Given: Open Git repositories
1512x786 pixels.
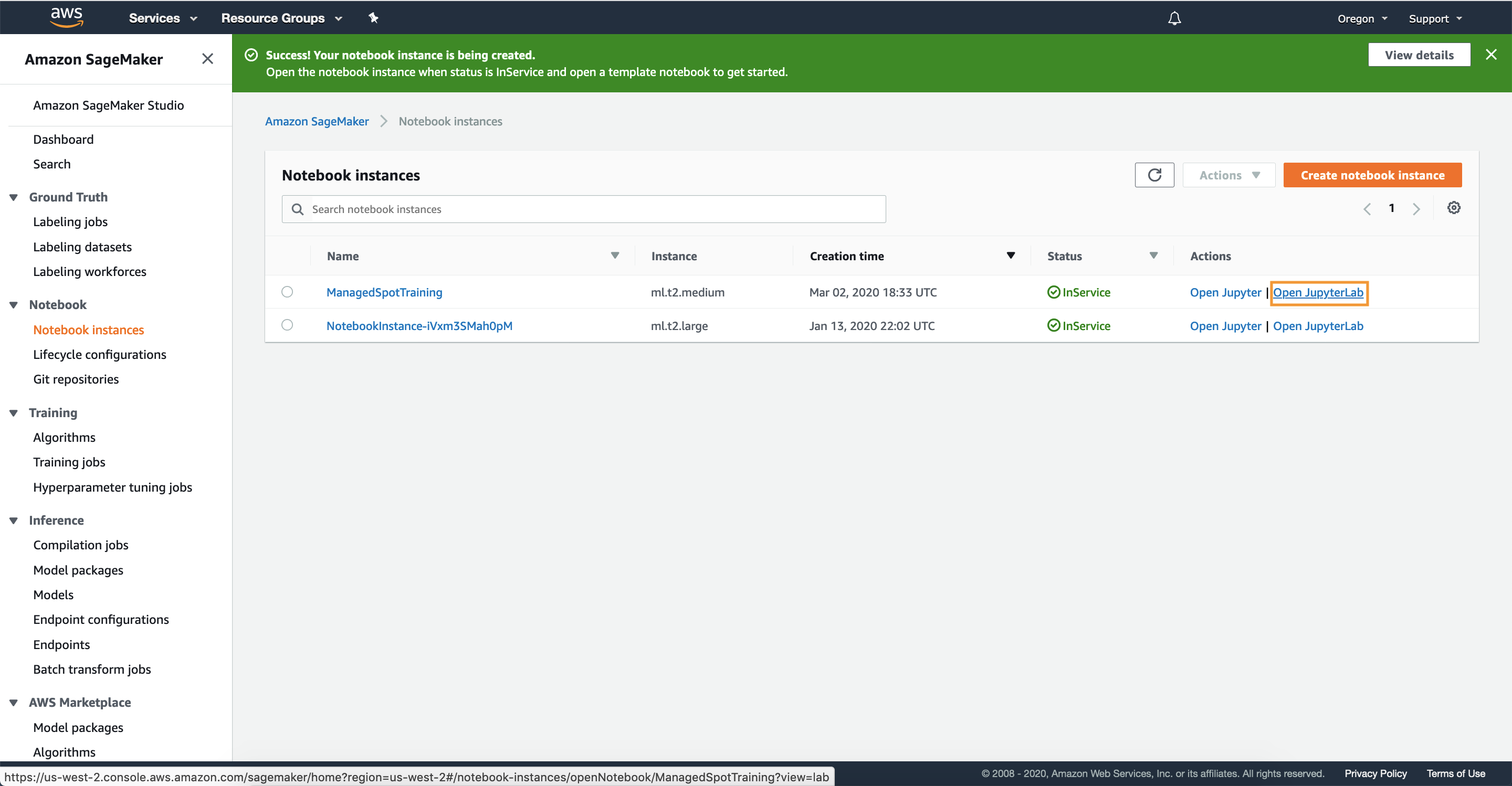Looking at the screenshot, I should click(x=76, y=379).
